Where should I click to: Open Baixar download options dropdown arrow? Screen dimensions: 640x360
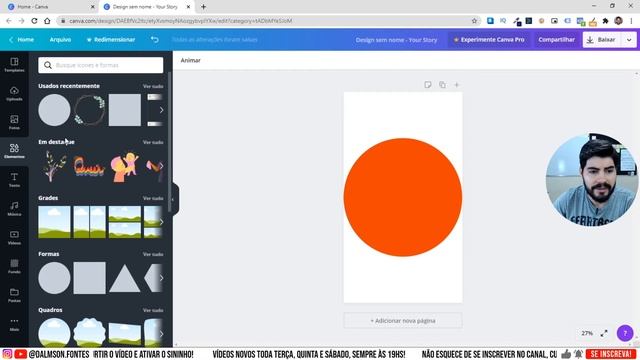pyautogui.click(x=629, y=40)
